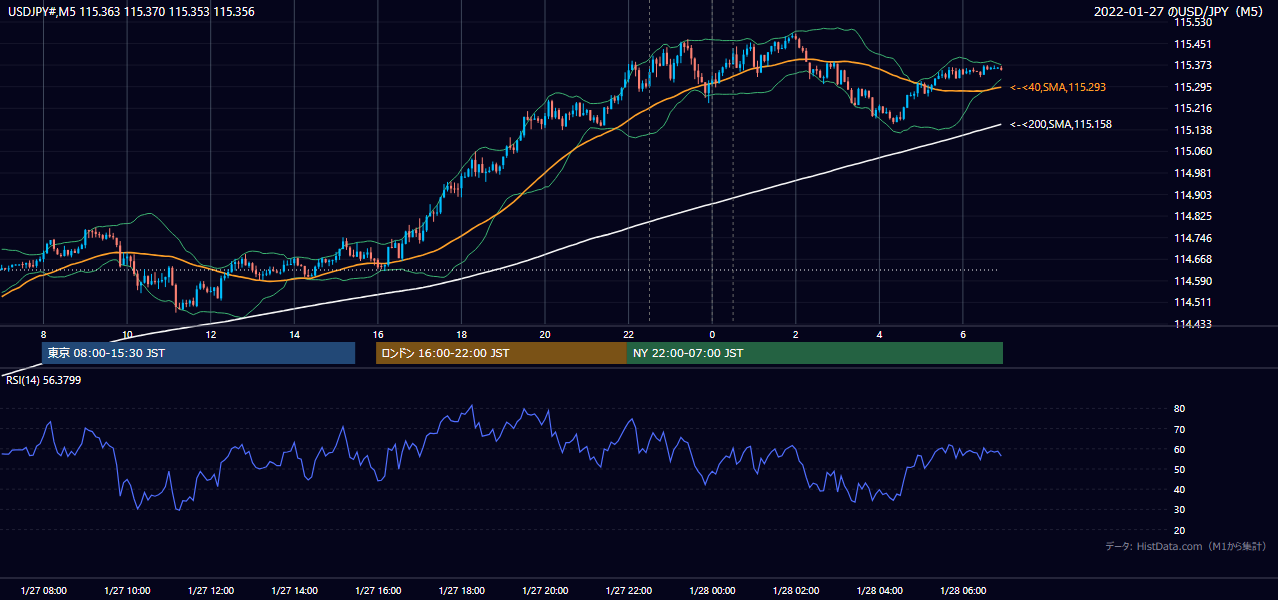Click the RSI(14) 56.3799 indicator label
The image size is (1278, 600).
pyautogui.click(x=42, y=380)
